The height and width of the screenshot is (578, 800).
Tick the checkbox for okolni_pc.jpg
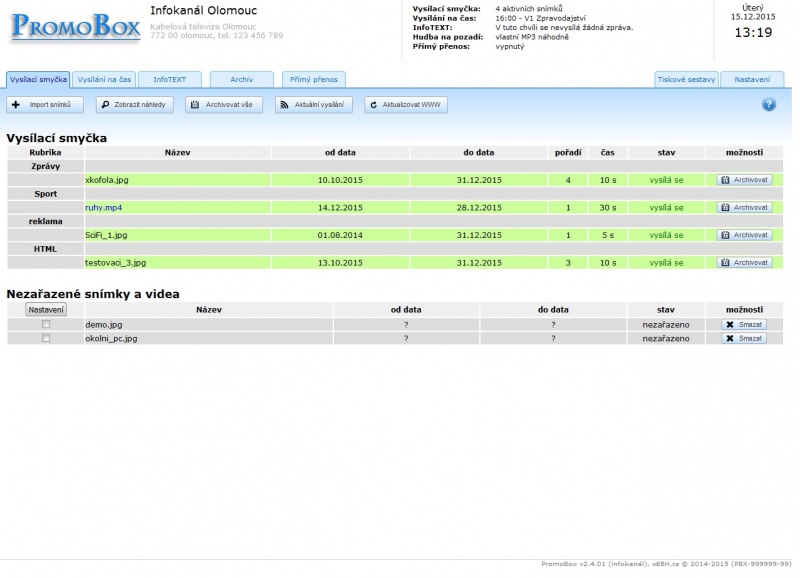pyautogui.click(x=46, y=338)
